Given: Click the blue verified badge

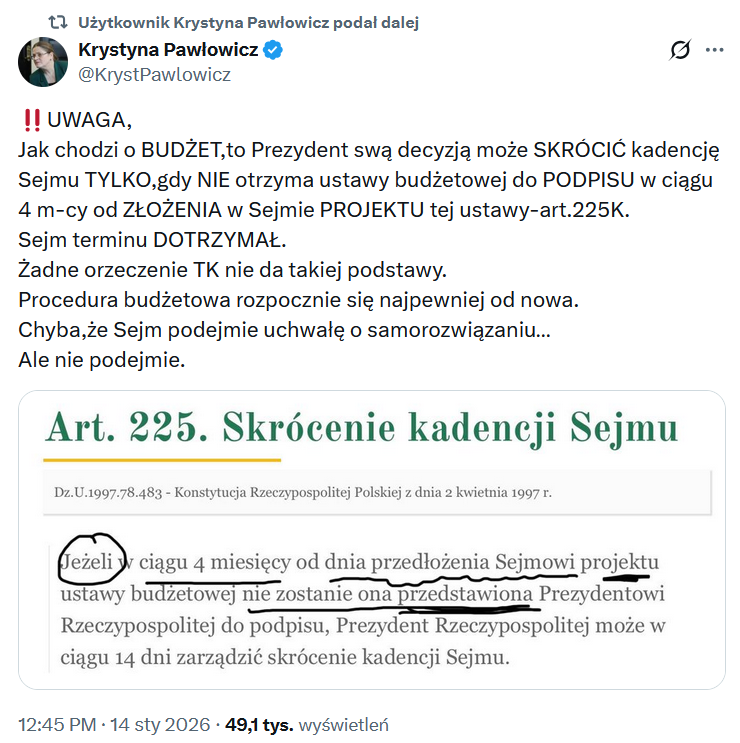Looking at the screenshot, I should (273, 50).
